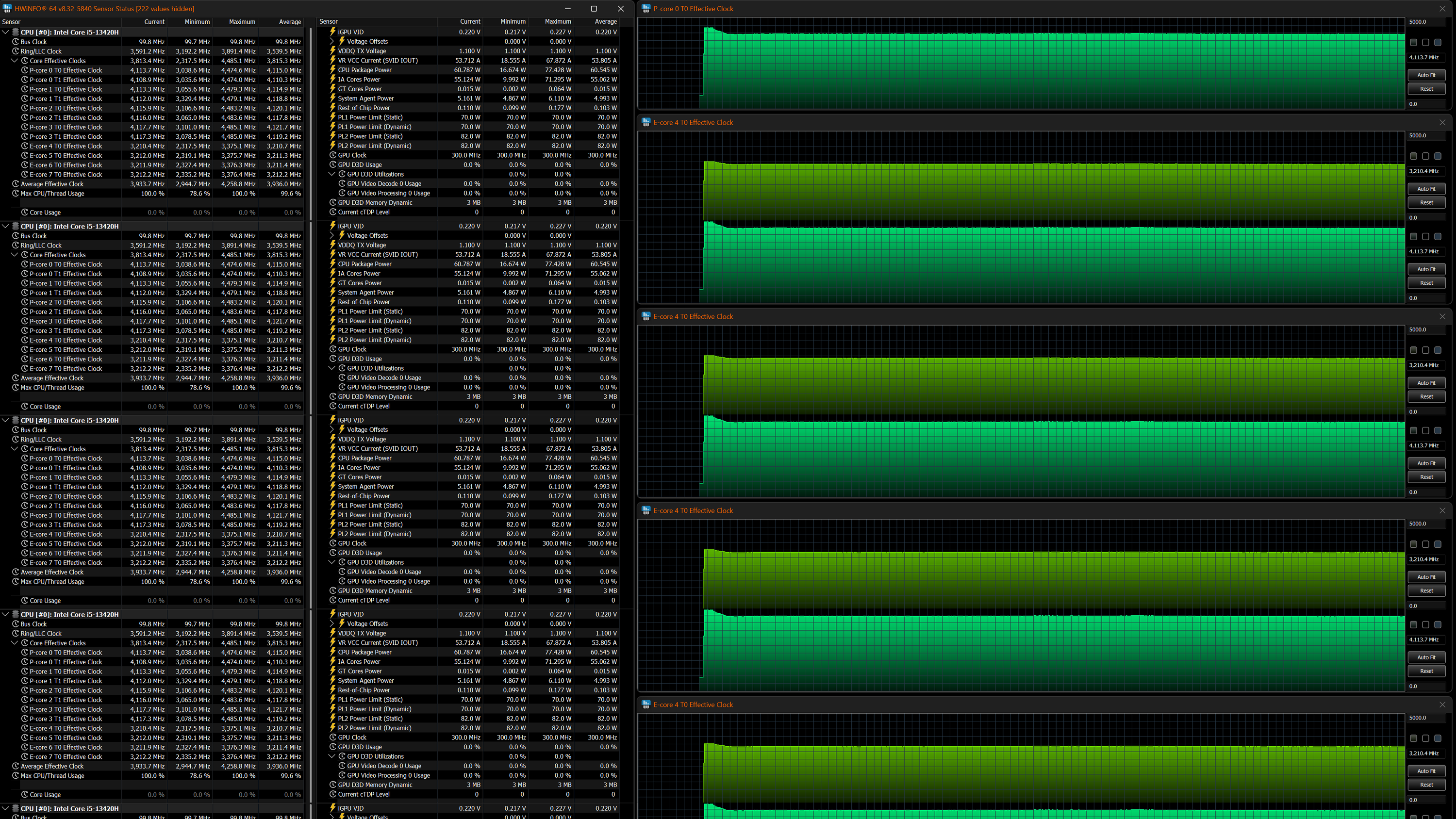Collapse the third CPU [#0] group from top
Viewport: 1456px width, 819px height.
pyautogui.click(x=6, y=421)
